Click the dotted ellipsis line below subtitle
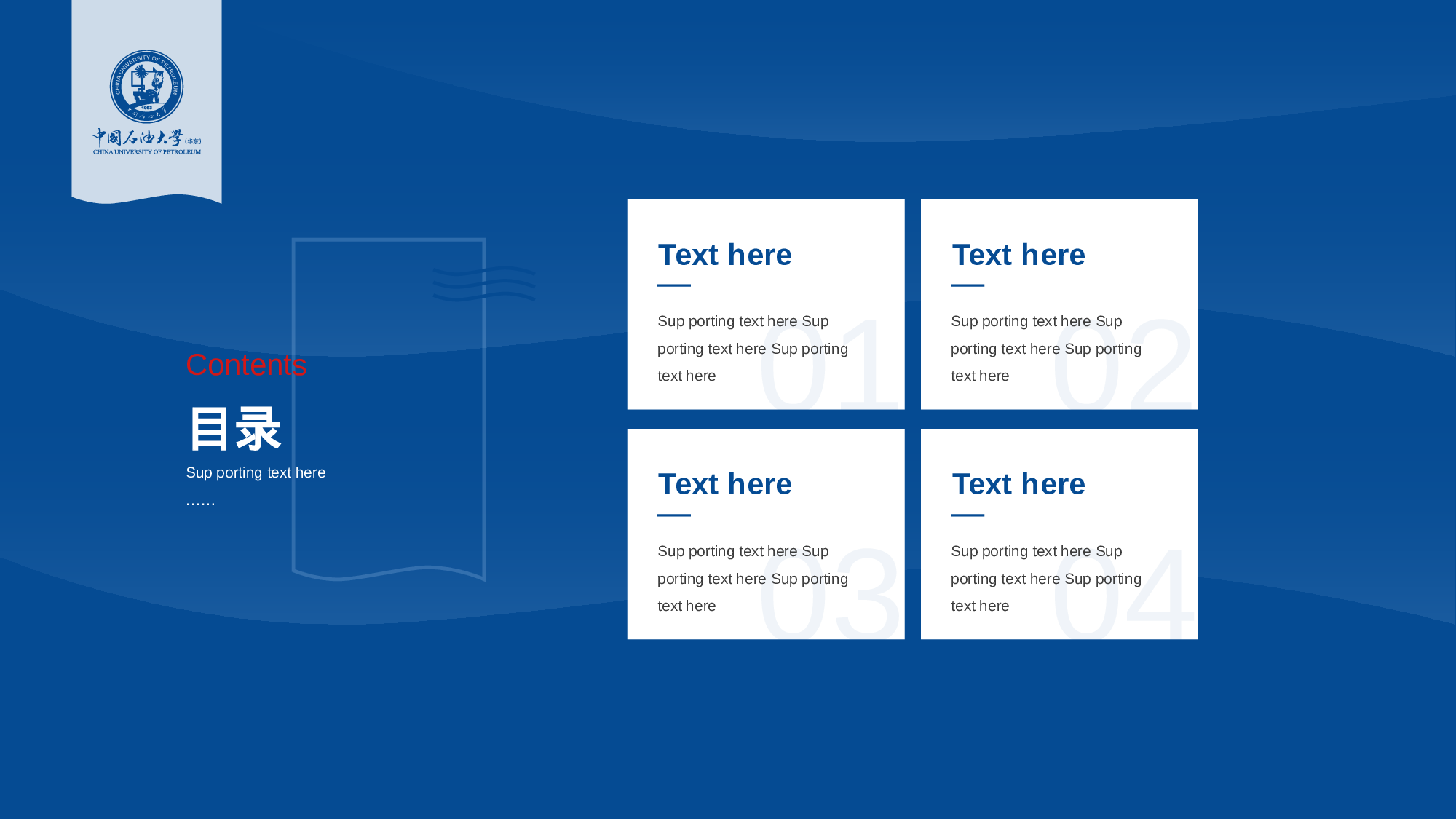The image size is (1456, 819). coord(200,502)
